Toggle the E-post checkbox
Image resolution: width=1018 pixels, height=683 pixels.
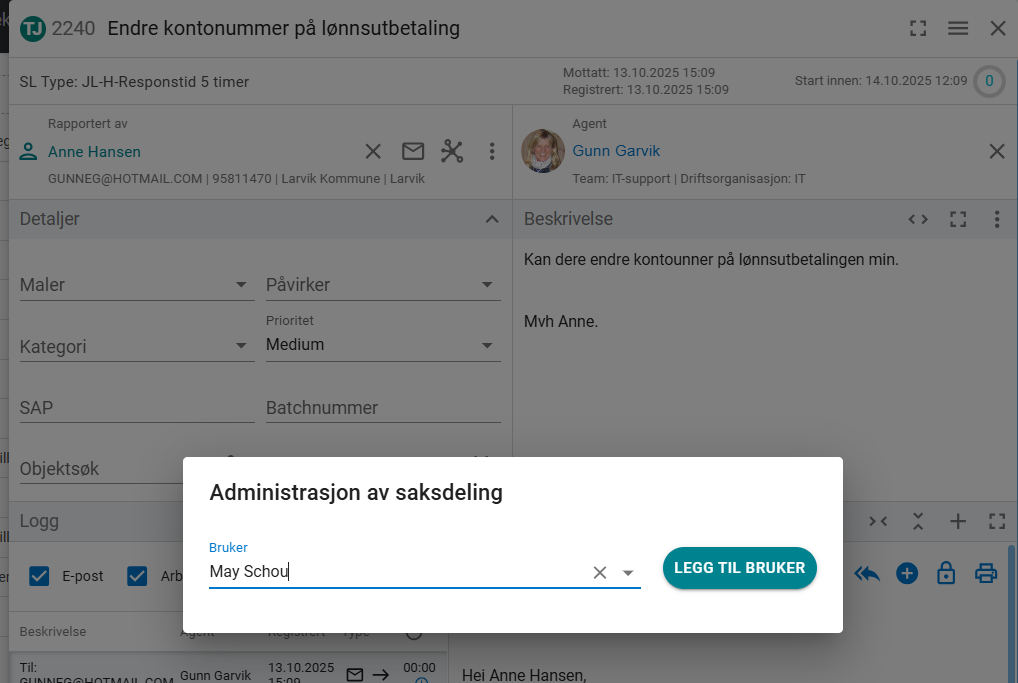tap(40, 576)
